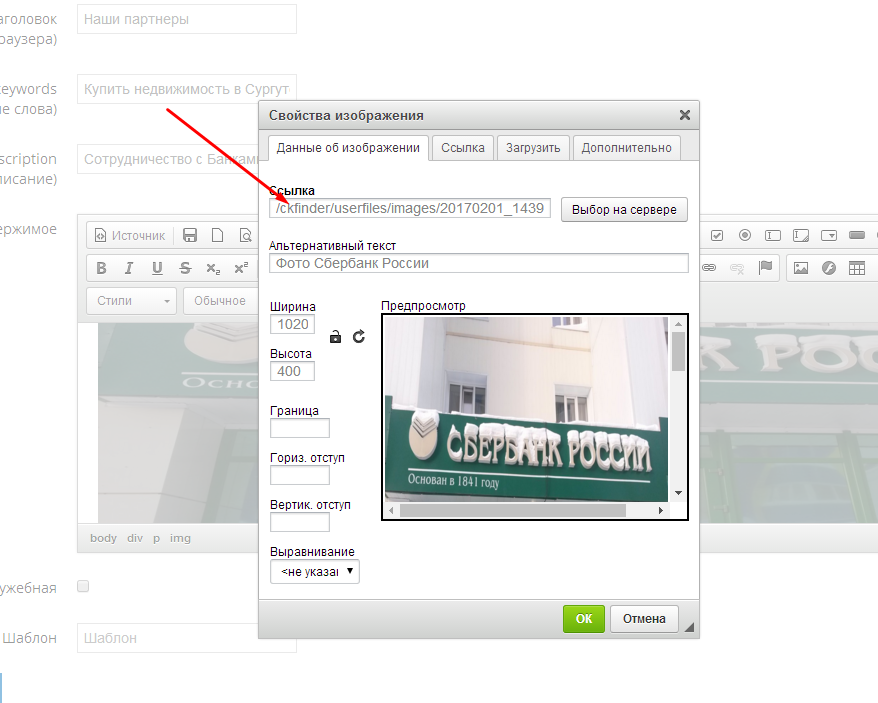The image size is (878, 703).
Task: Switch to the Ссылка tab
Action: tap(463, 148)
